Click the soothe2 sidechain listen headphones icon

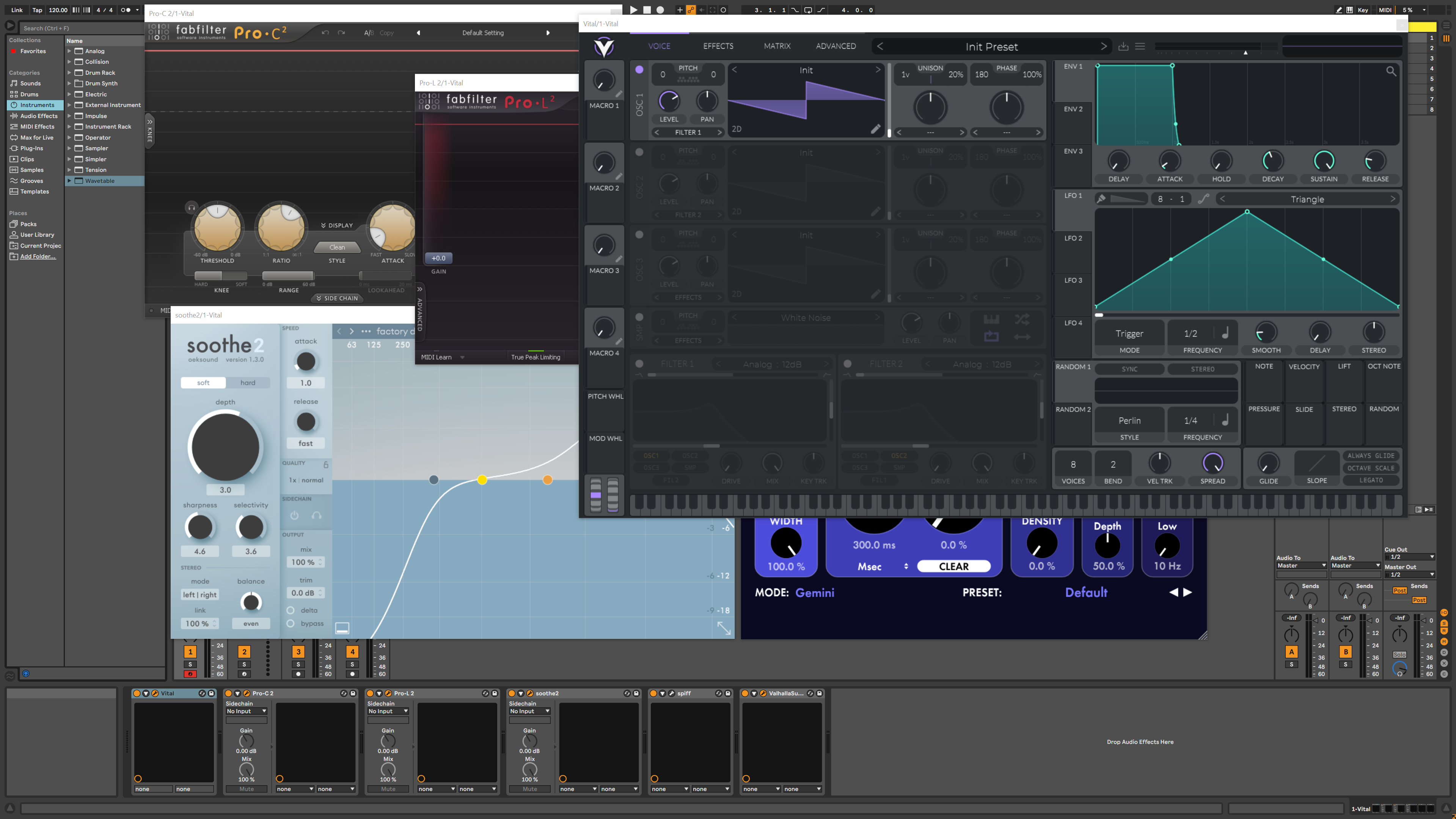[x=317, y=516]
